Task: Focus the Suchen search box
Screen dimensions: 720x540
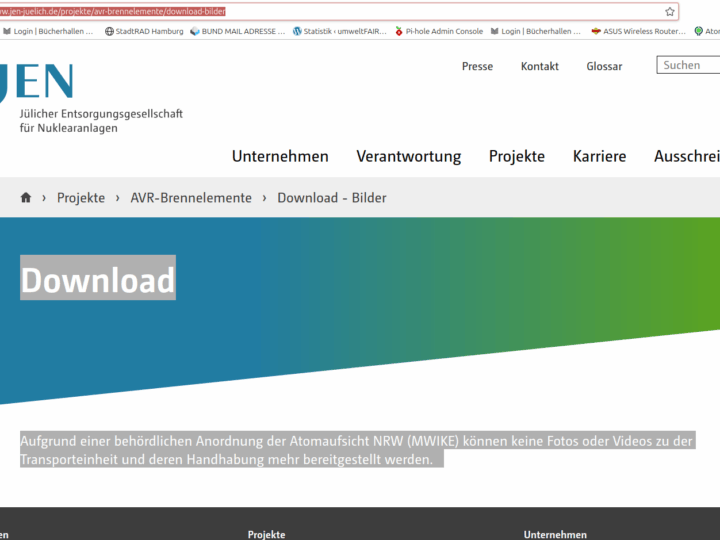Action: tap(689, 65)
